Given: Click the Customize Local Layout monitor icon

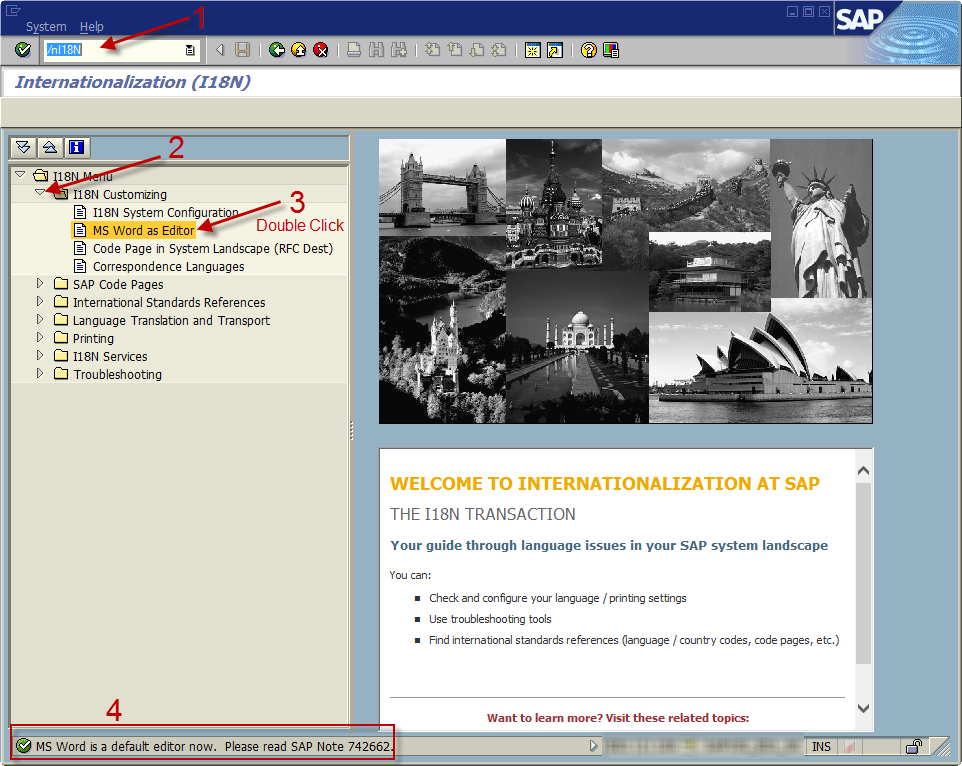Looking at the screenshot, I should (x=611, y=50).
